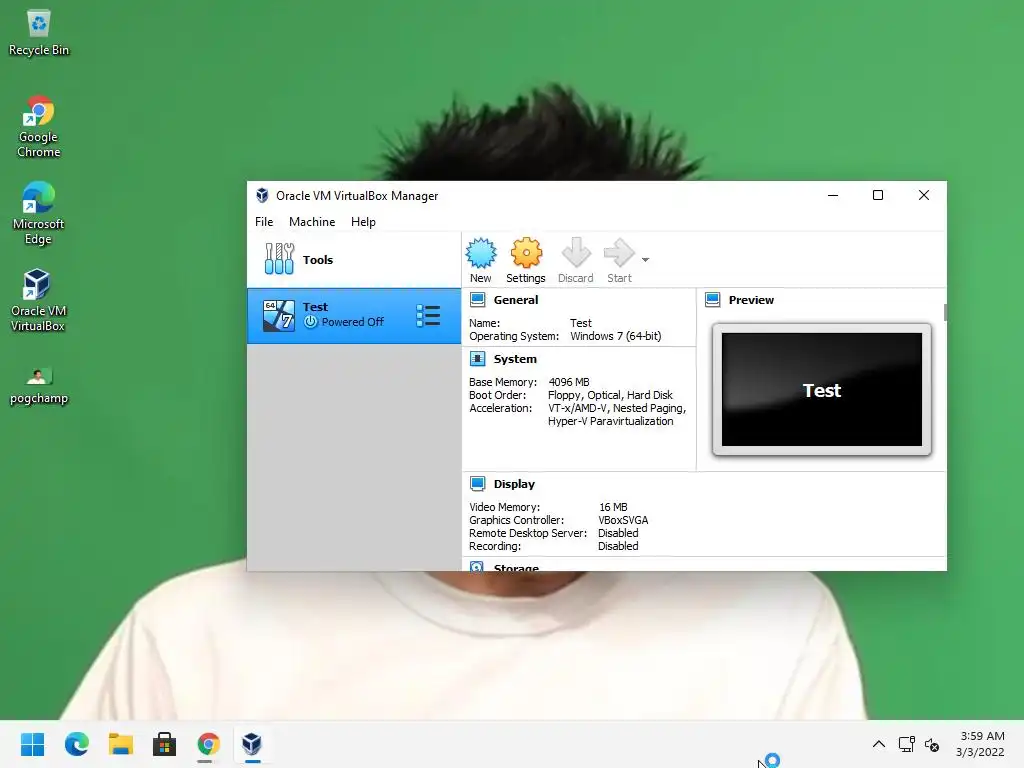Click the 'VBoxSVGA' graphics controller value

(623, 520)
